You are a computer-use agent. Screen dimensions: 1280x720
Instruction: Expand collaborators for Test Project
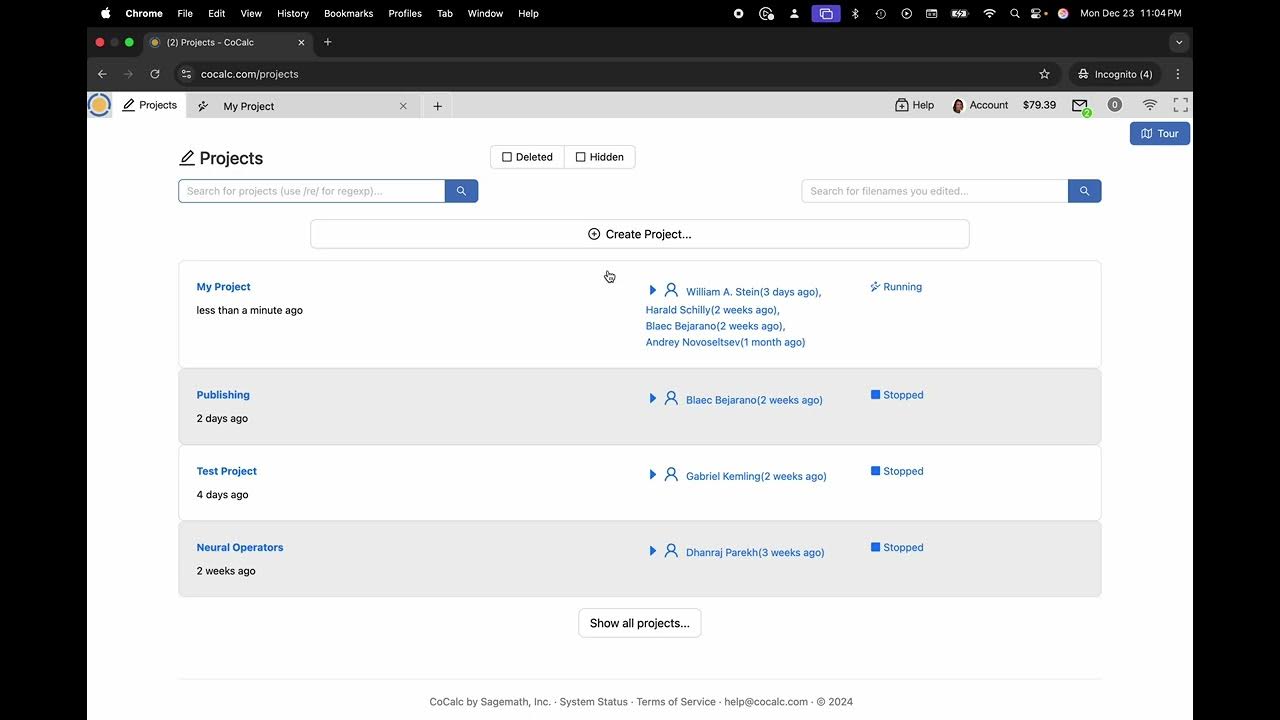tap(652, 475)
